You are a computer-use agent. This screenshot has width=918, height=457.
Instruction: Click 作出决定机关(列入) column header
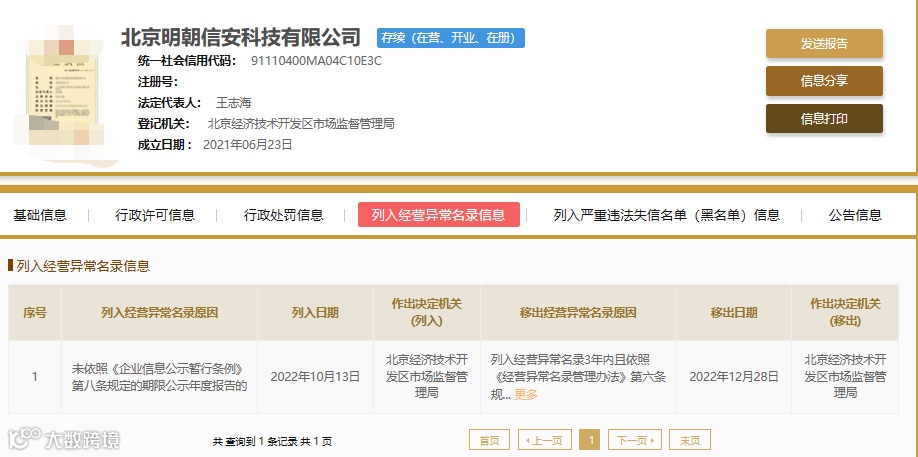point(426,312)
